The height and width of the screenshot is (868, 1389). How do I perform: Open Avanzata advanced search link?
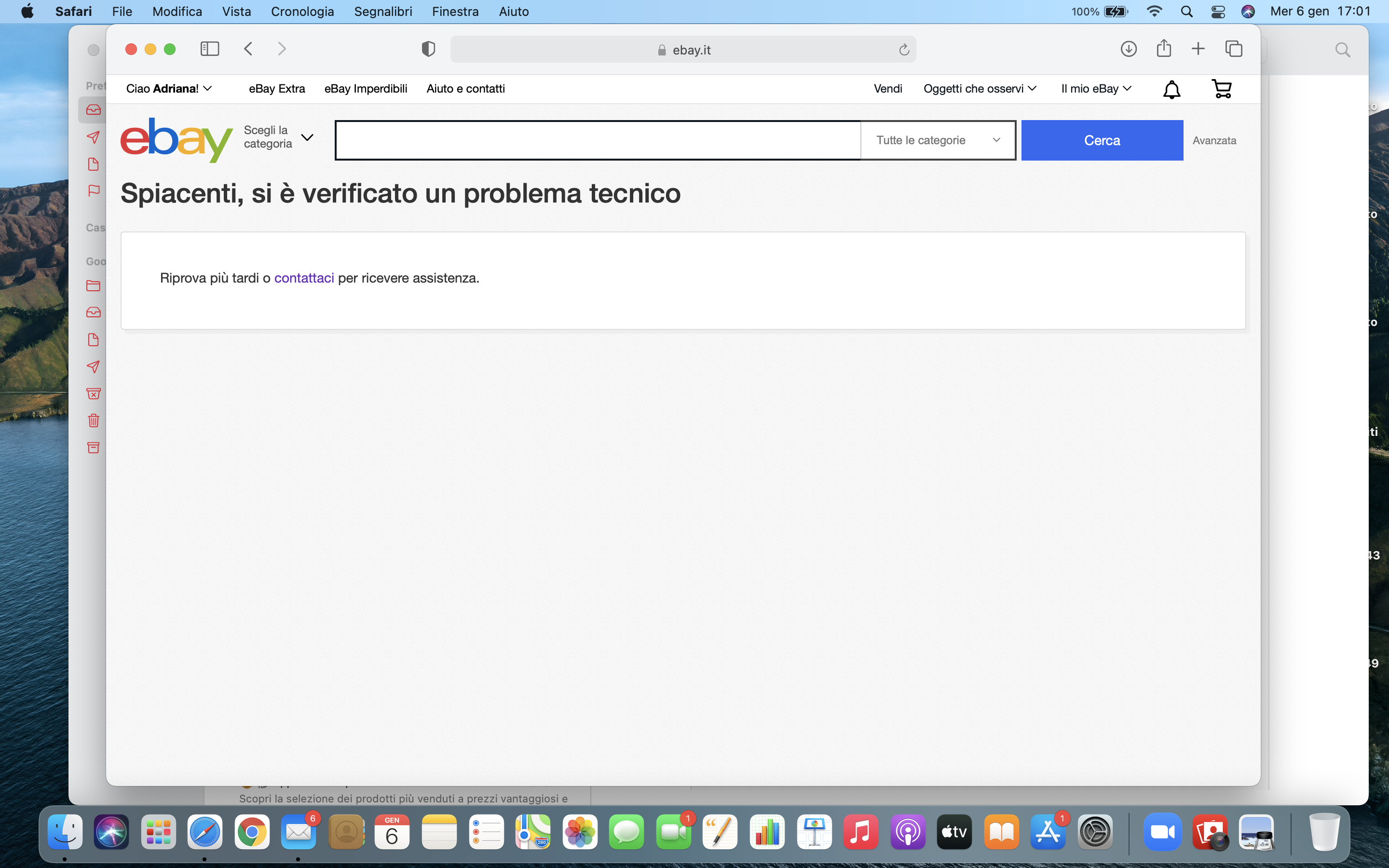click(x=1214, y=141)
